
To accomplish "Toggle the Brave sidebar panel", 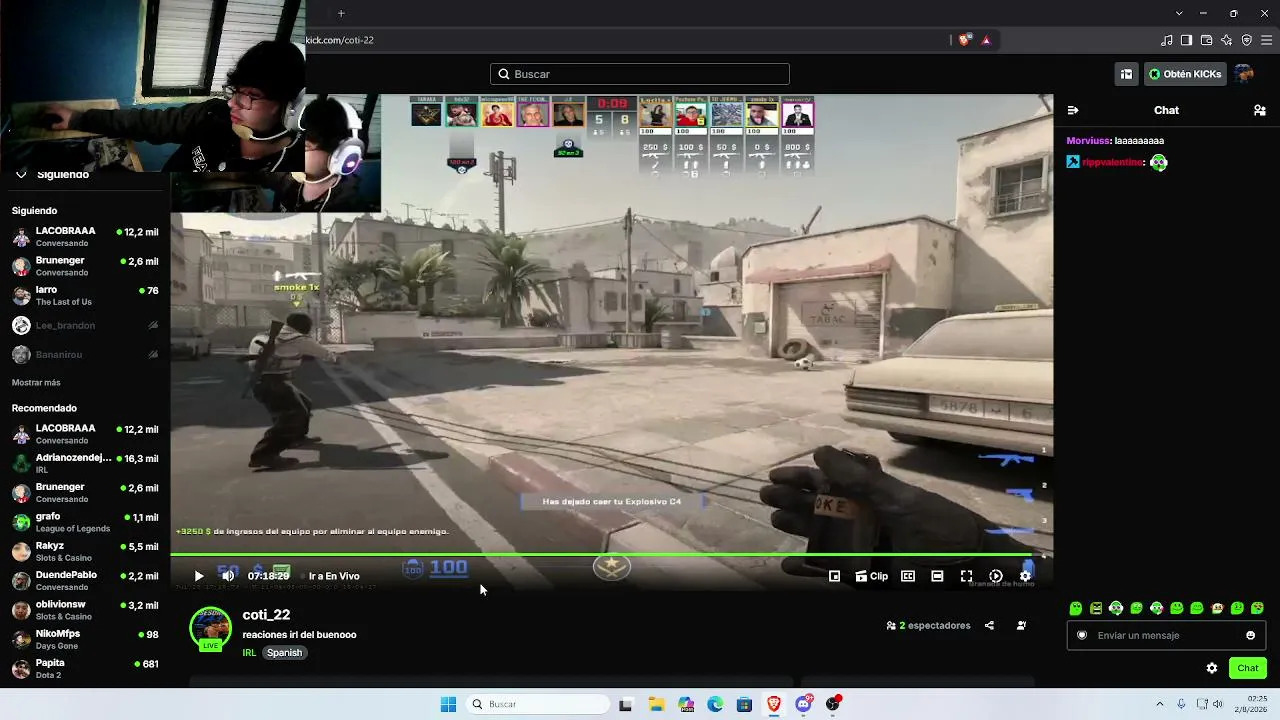I will 1186,40.
